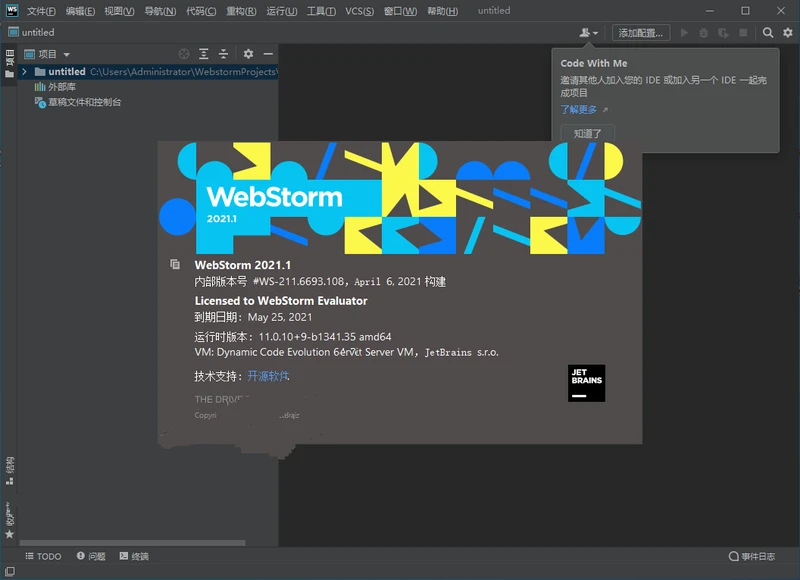Expand the untitled project tree node
The height and width of the screenshot is (580, 800).
pyautogui.click(x=24, y=71)
